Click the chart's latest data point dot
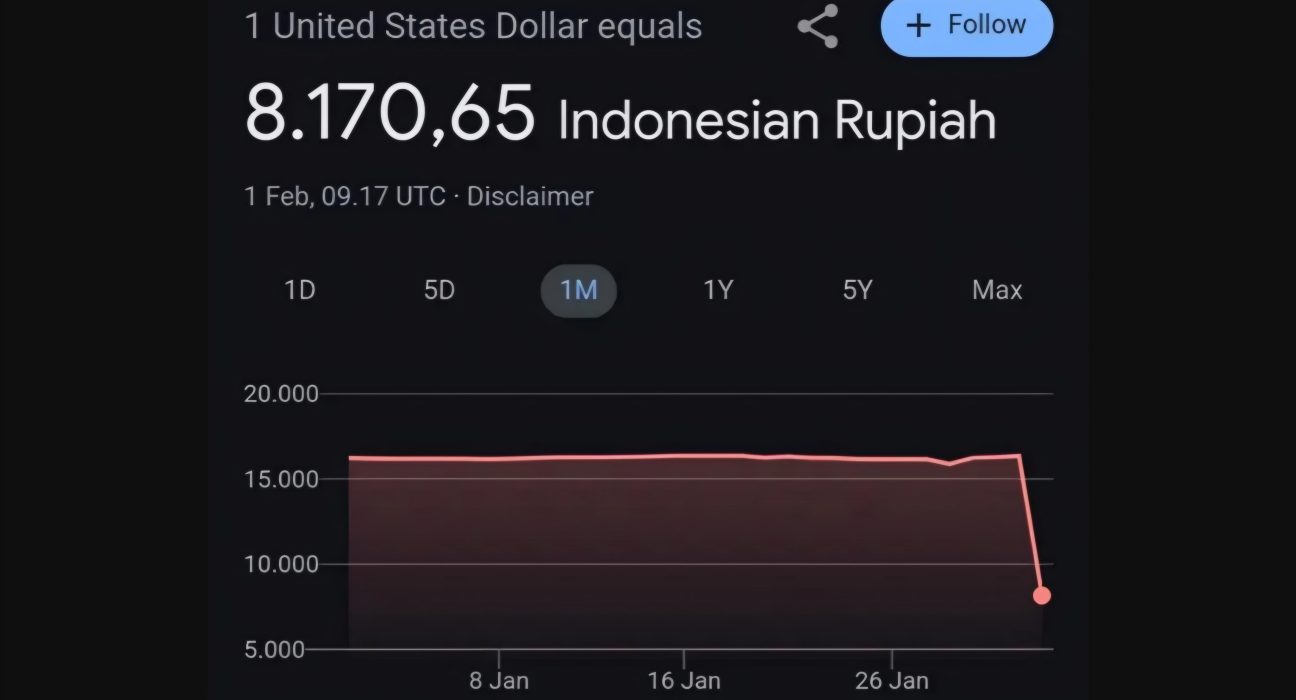Image resolution: width=1296 pixels, height=700 pixels. pos(1041,595)
